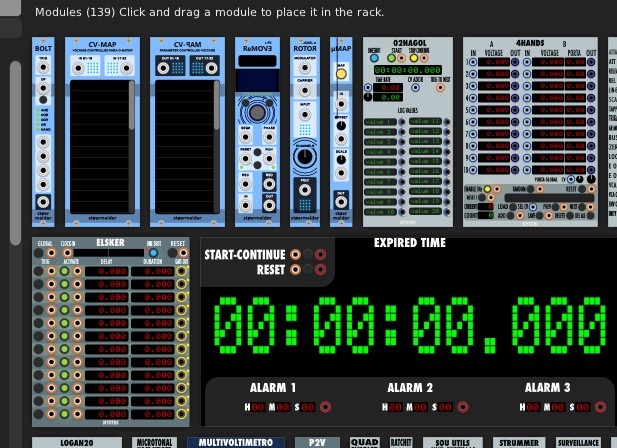Select the µMAP module
The height and width of the screenshot is (448, 617).
pyautogui.click(x=341, y=132)
